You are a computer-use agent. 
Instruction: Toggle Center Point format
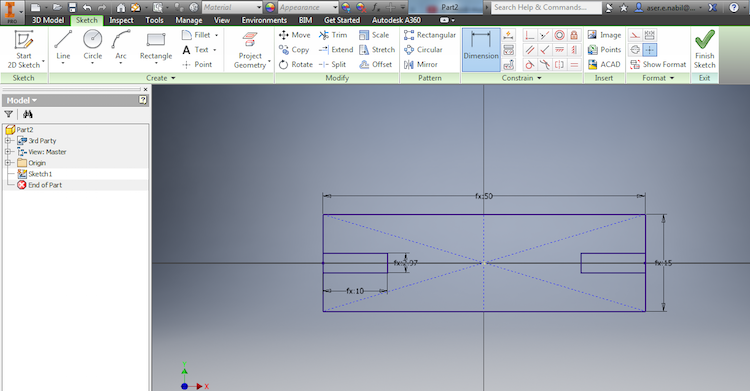pyautogui.click(x=650, y=50)
